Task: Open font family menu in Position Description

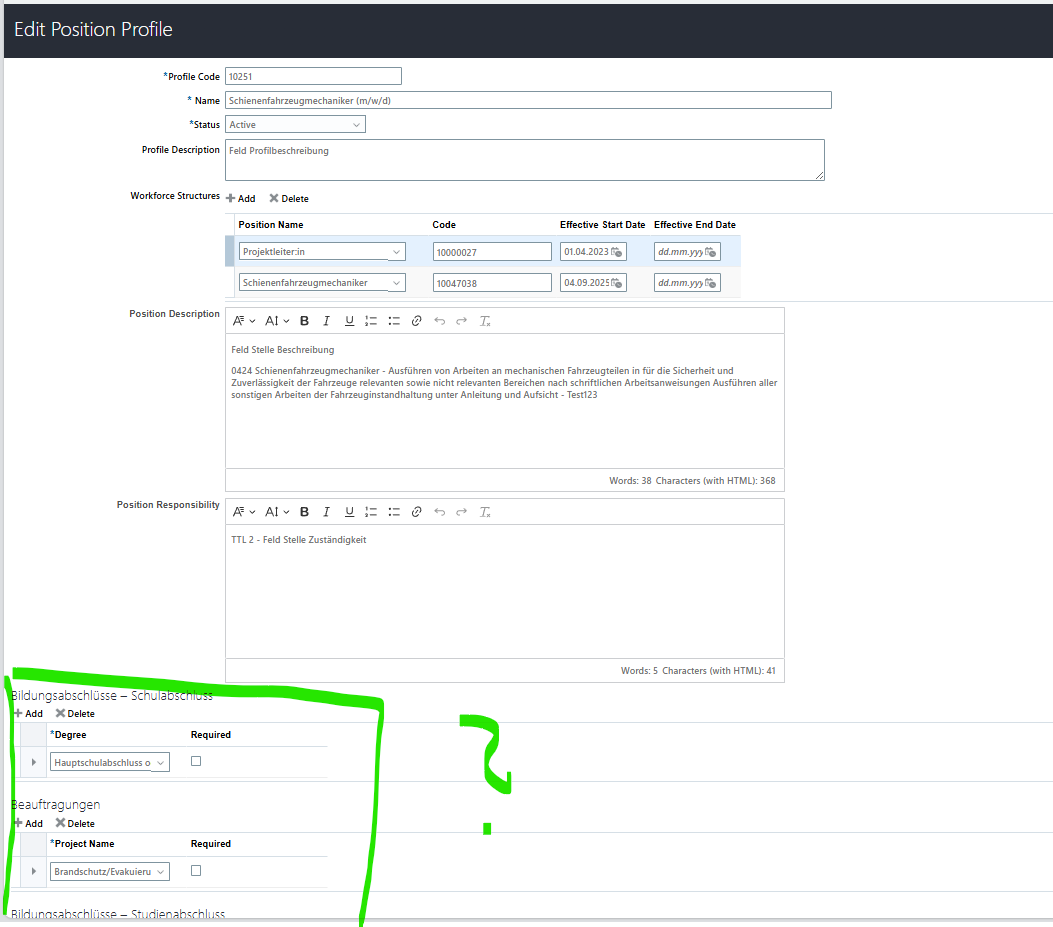Action: point(244,321)
